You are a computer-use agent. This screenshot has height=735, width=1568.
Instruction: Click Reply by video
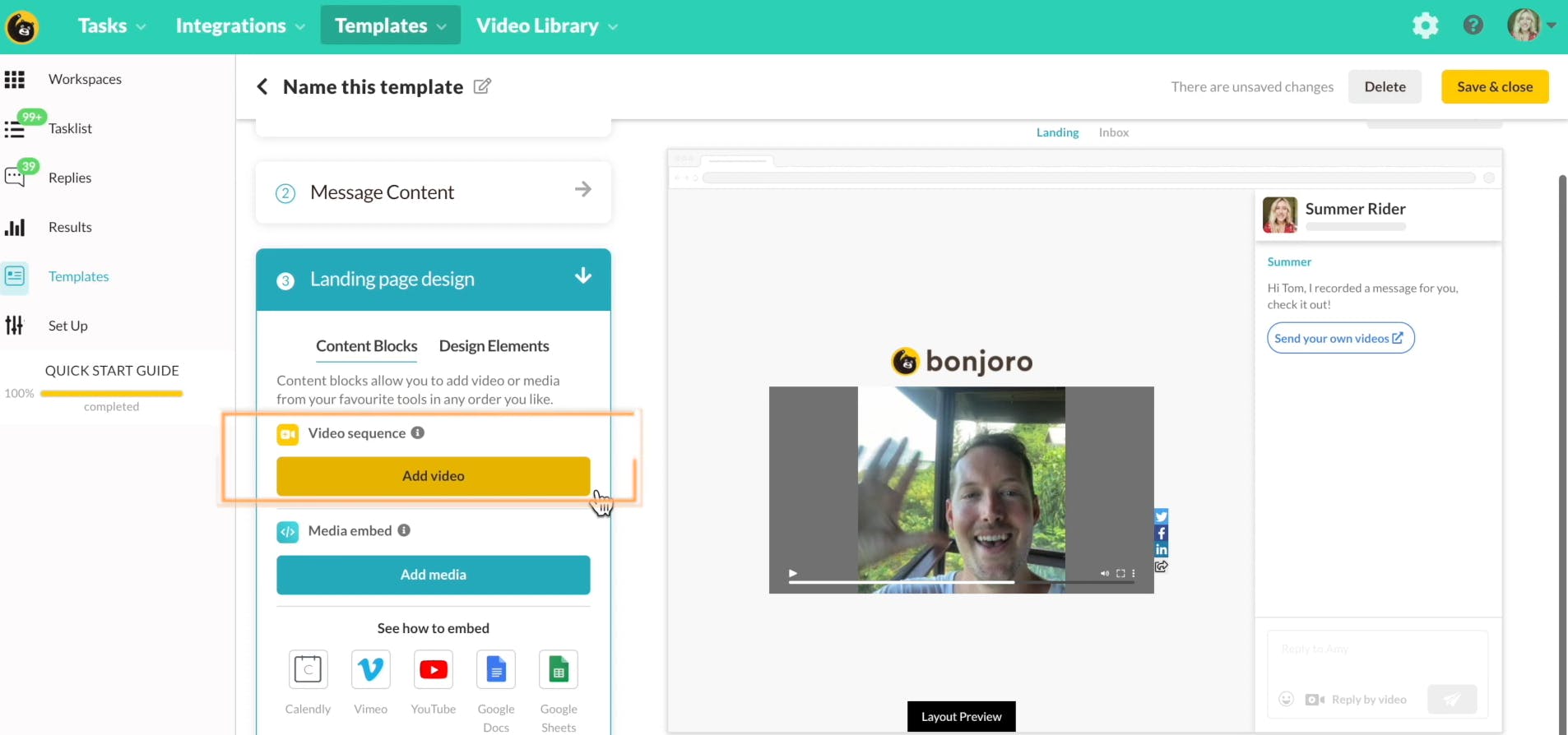tap(1356, 700)
